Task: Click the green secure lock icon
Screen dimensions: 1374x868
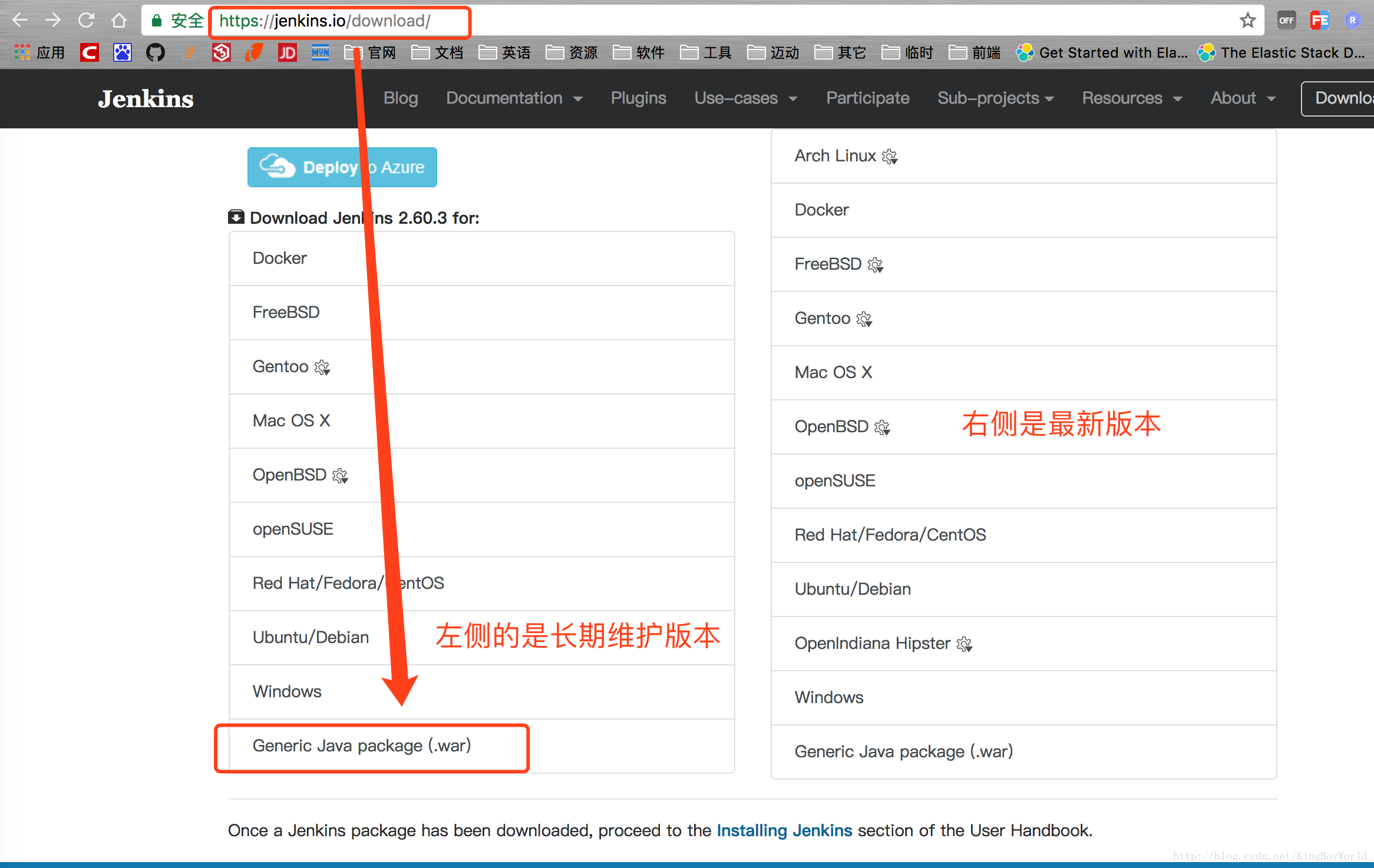Action: (156, 21)
